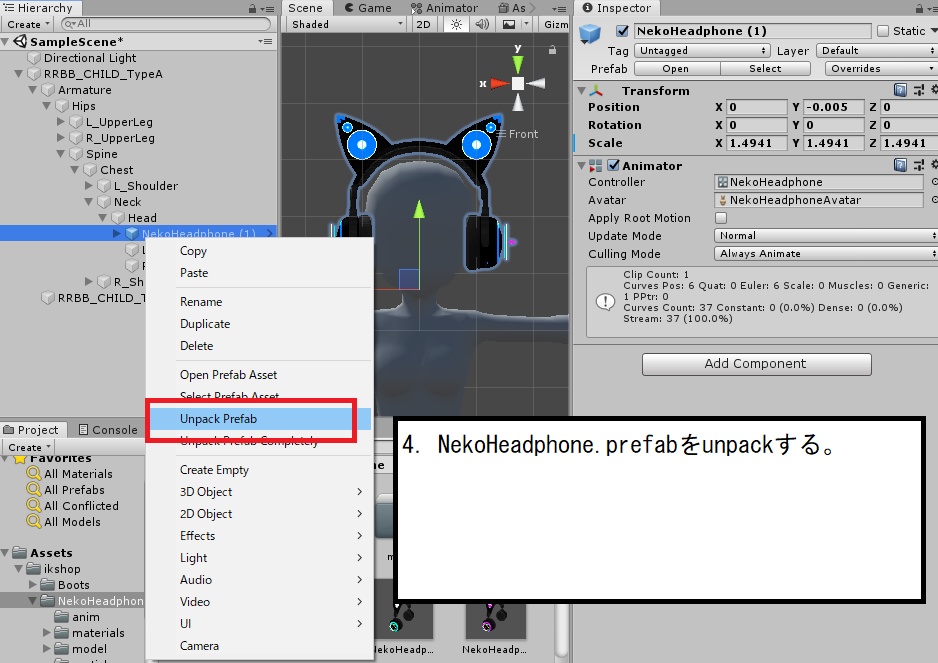The height and width of the screenshot is (663, 938).
Task: Open Culling Mode Always Animate dropdown
Action: pos(825,254)
